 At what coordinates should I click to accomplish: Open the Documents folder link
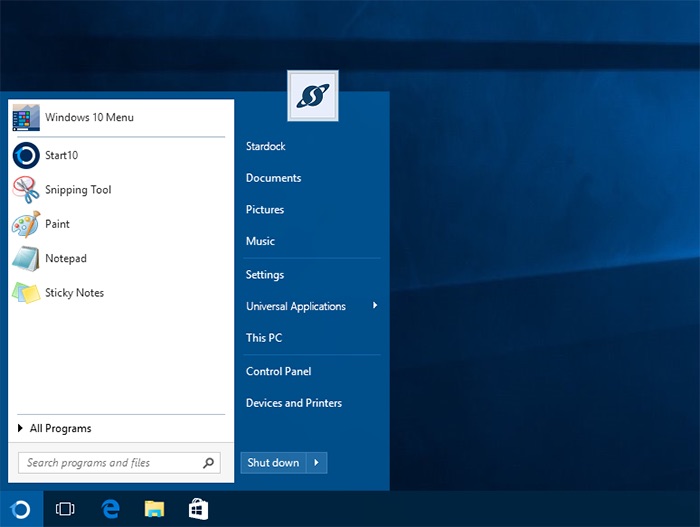(x=273, y=178)
